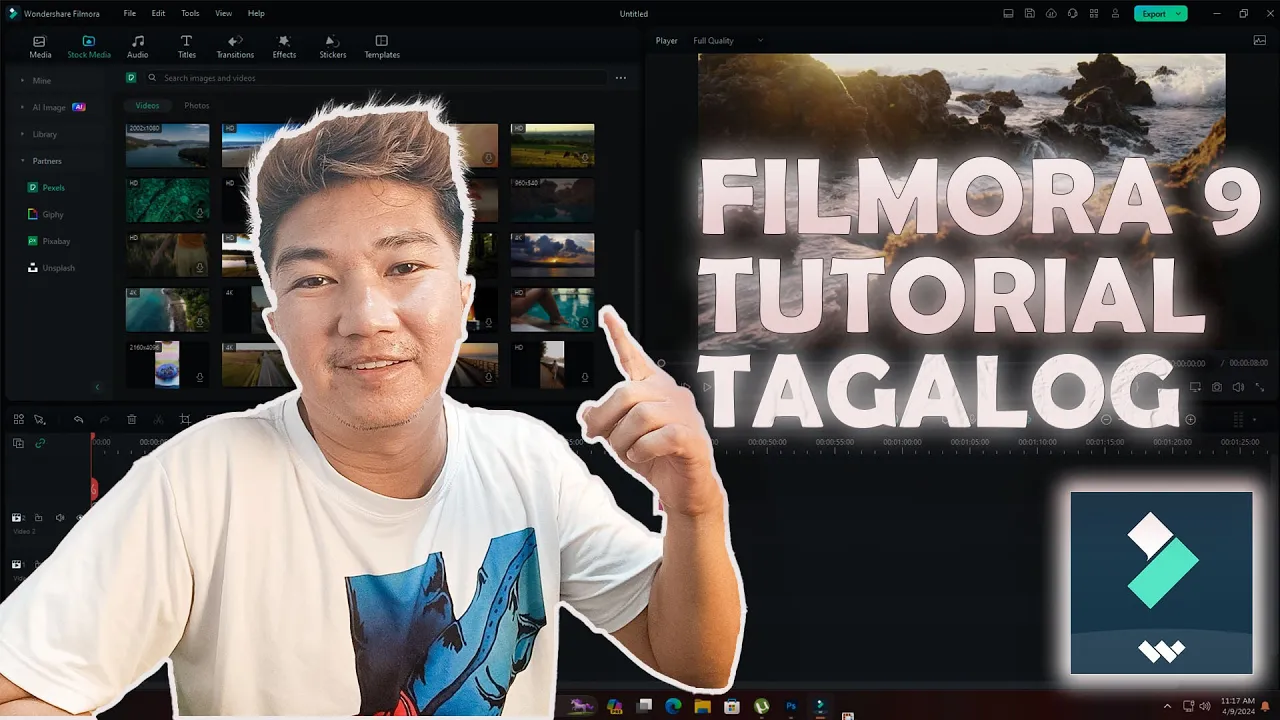The image size is (1280, 720).
Task: Lock the Video 2 track
Action: tap(38, 518)
